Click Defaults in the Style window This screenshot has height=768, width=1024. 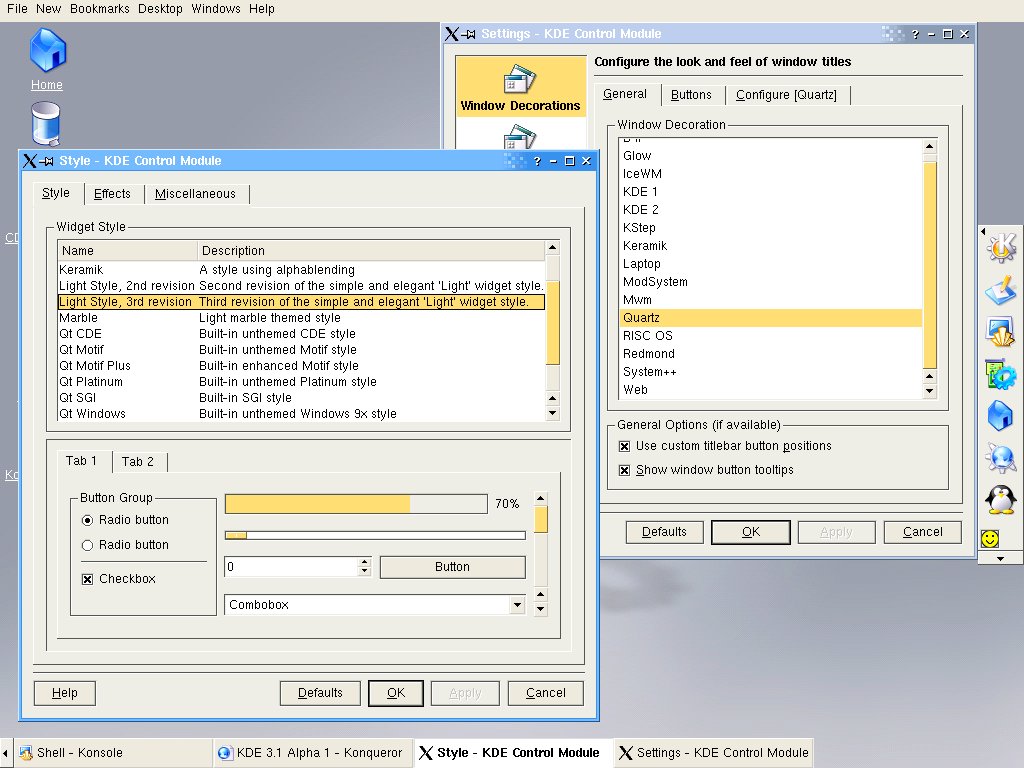320,693
